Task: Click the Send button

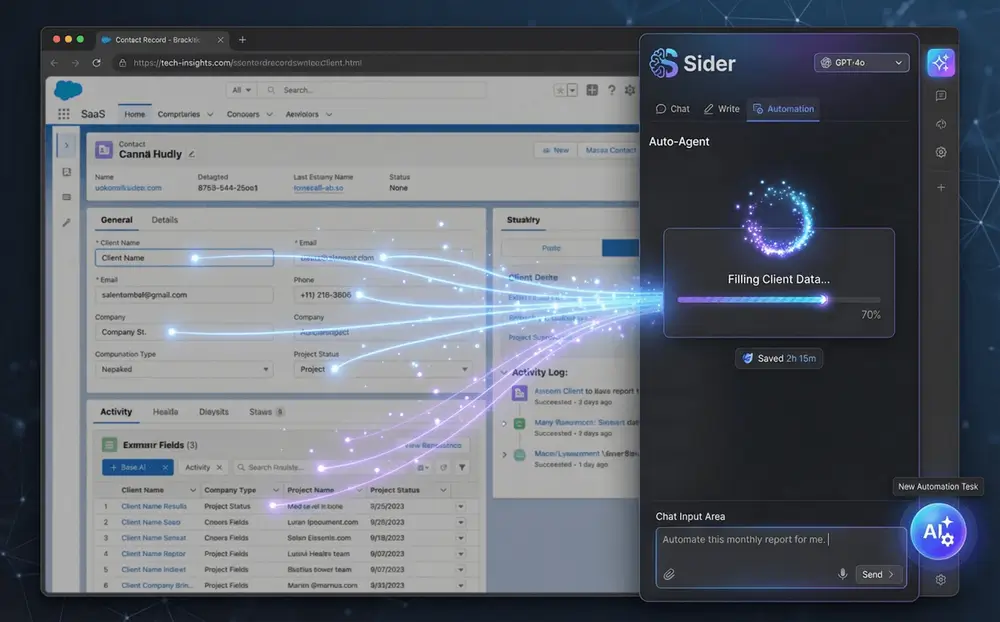Action: click(878, 574)
